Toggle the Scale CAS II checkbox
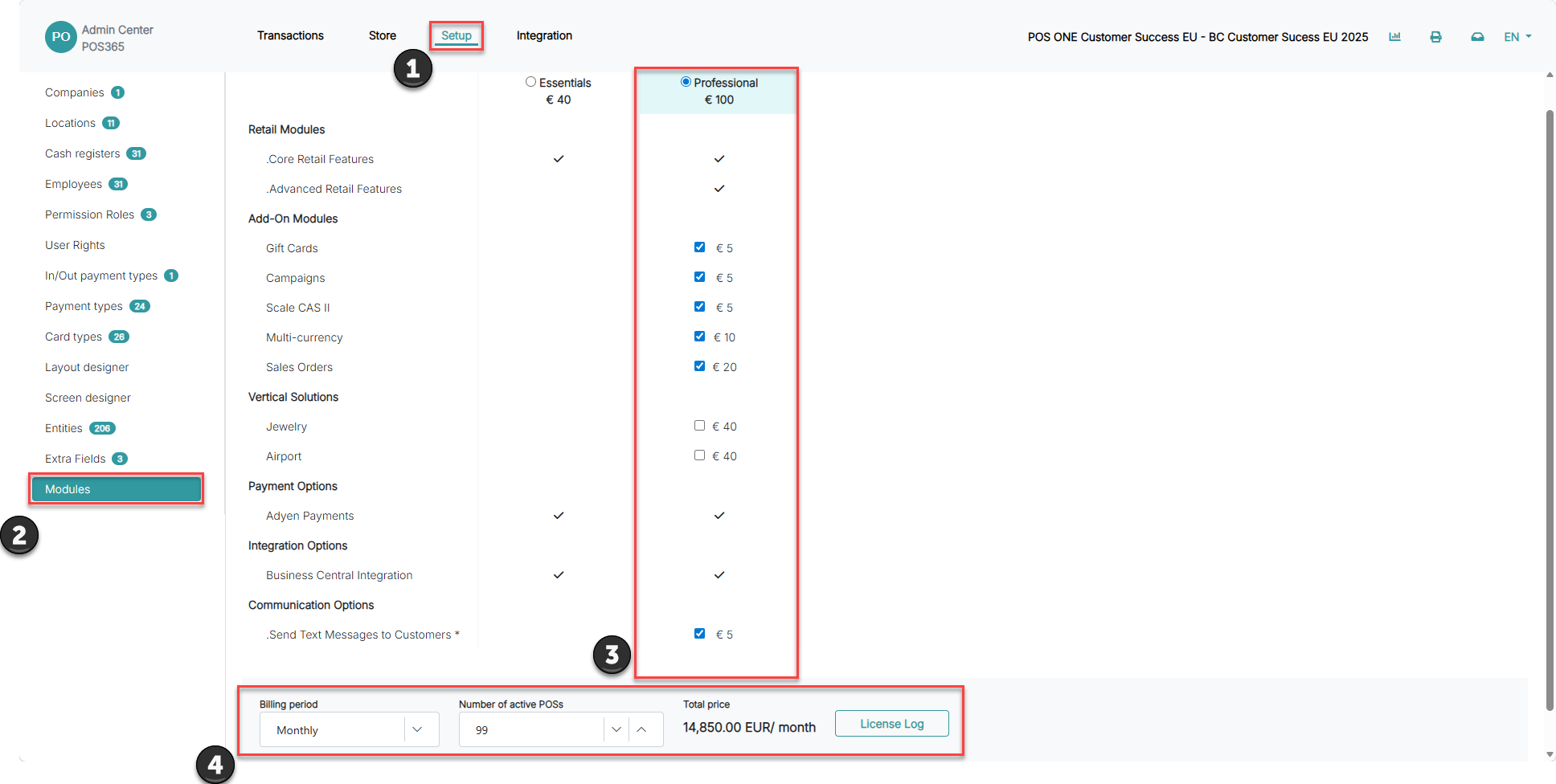1556x784 pixels. tap(699, 307)
